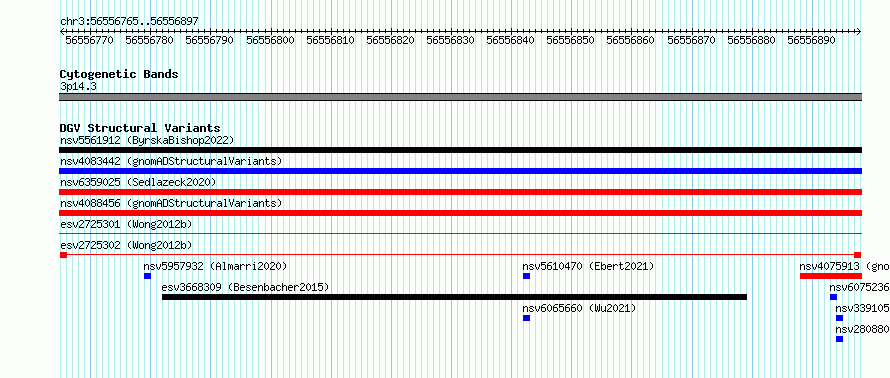
Task: Click the chr3:56556765..56556897 region label
Action: (129, 22)
